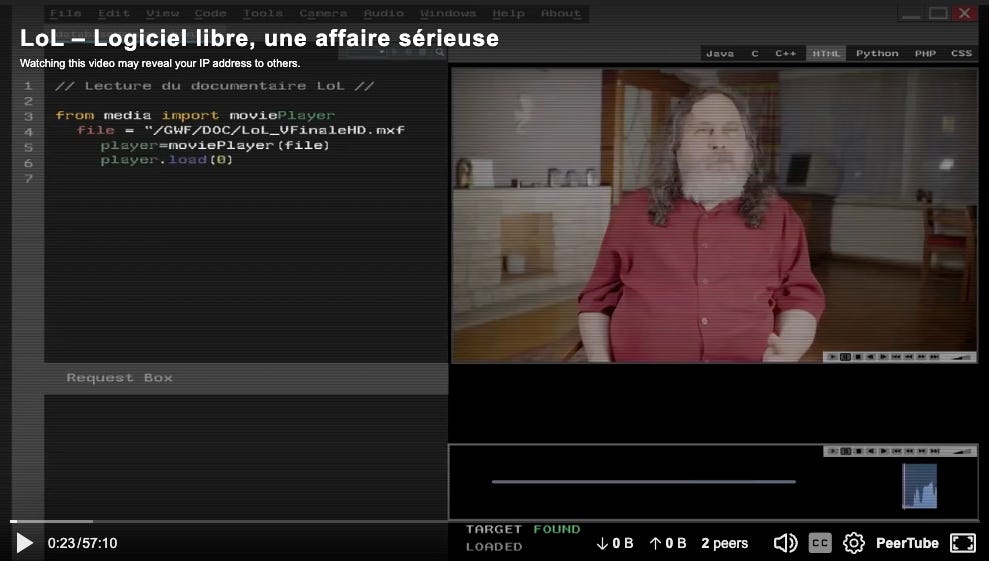Switch to the Java language tab
989x561 pixels.
point(720,54)
